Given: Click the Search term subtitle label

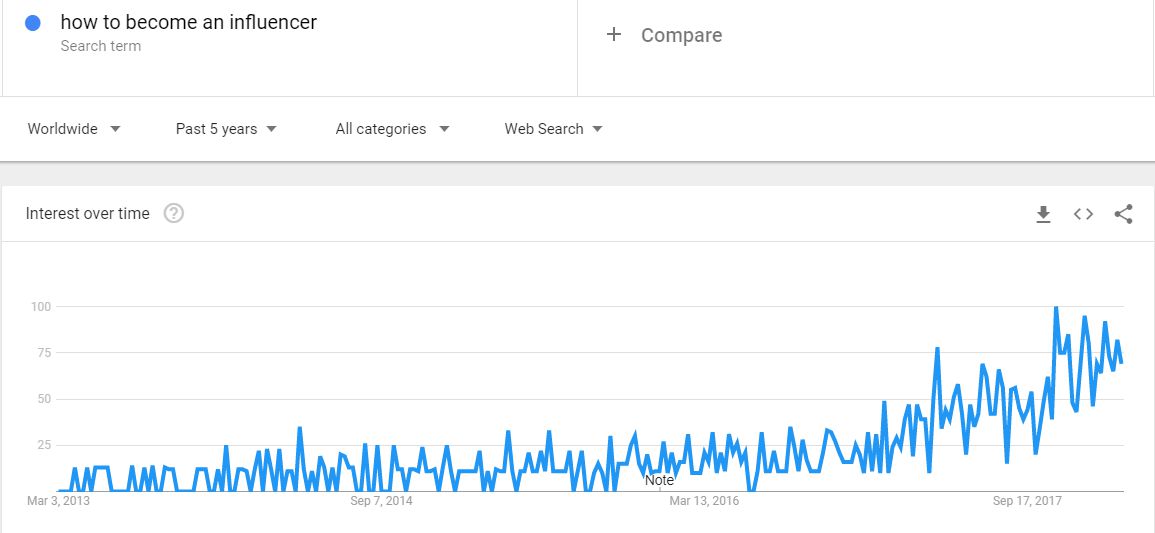Looking at the screenshot, I should pos(101,46).
